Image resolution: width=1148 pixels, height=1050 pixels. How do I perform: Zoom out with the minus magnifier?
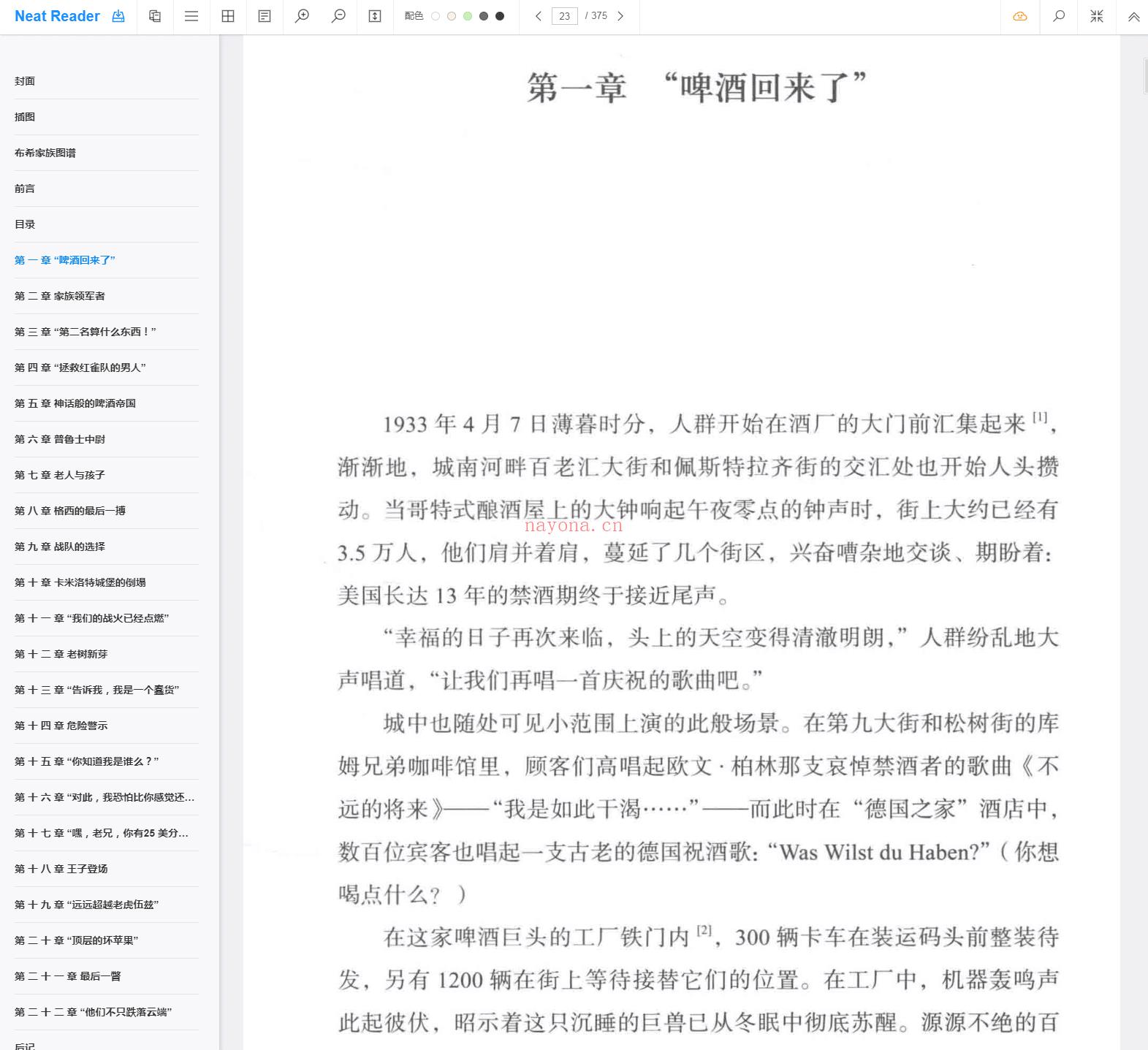pyautogui.click(x=338, y=16)
